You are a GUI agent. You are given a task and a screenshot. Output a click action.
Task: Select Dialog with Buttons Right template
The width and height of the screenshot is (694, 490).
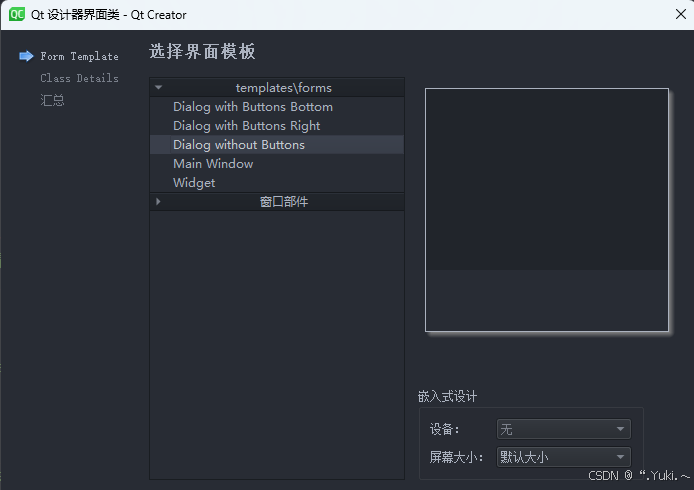[x=277, y=126]
